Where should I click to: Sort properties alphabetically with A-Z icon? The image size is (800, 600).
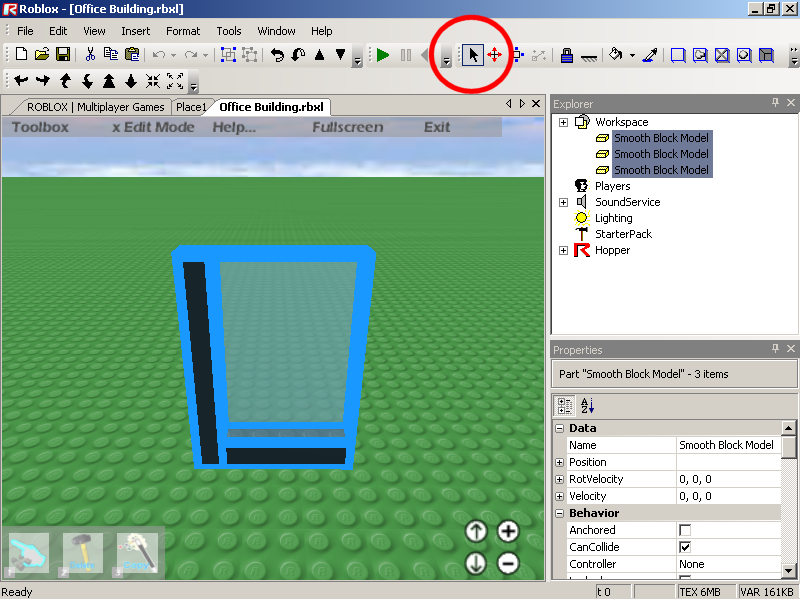click(587, 405)
